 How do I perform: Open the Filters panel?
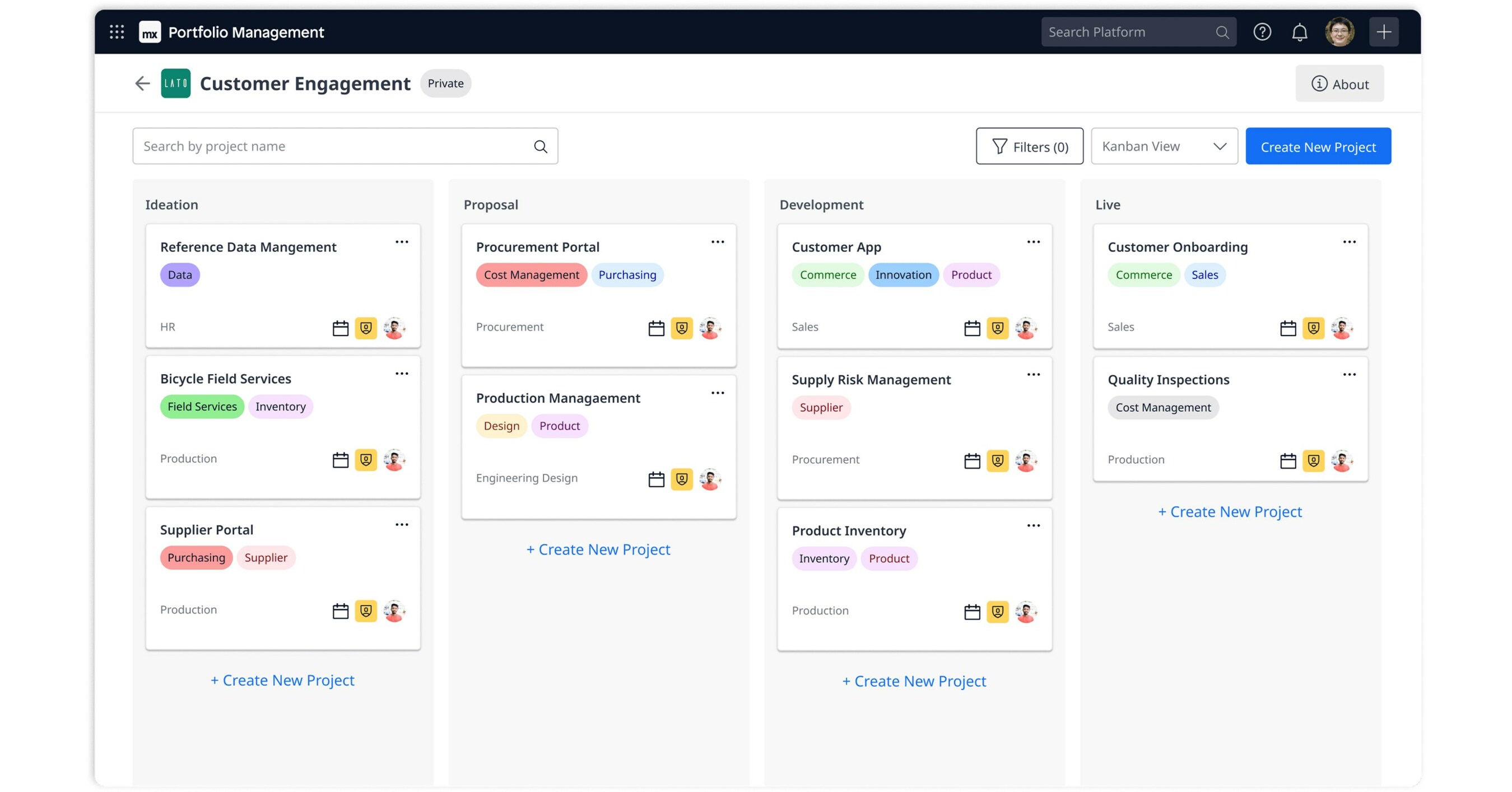1030,146
